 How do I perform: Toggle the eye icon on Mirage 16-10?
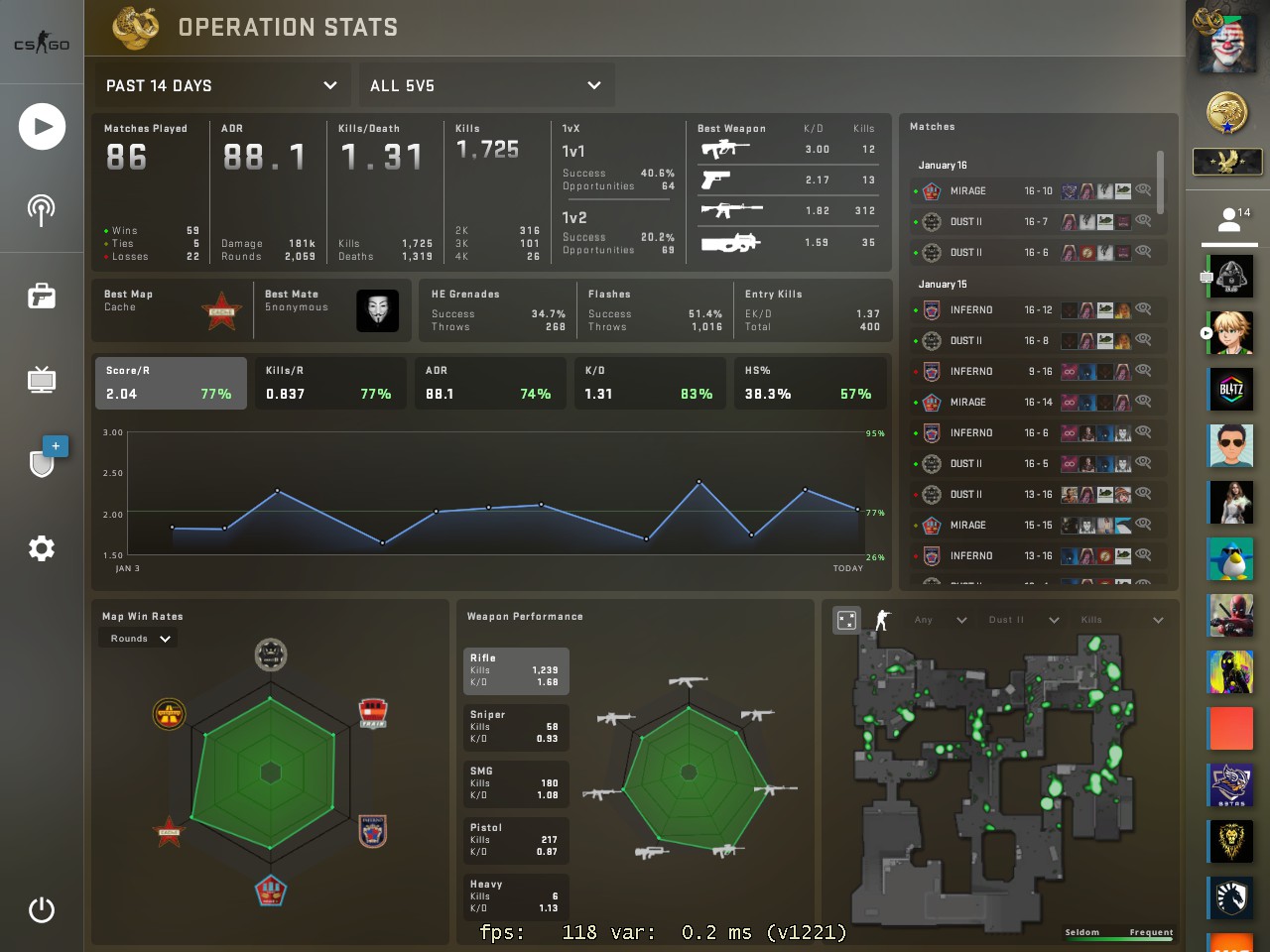[x=1143, y=189]
